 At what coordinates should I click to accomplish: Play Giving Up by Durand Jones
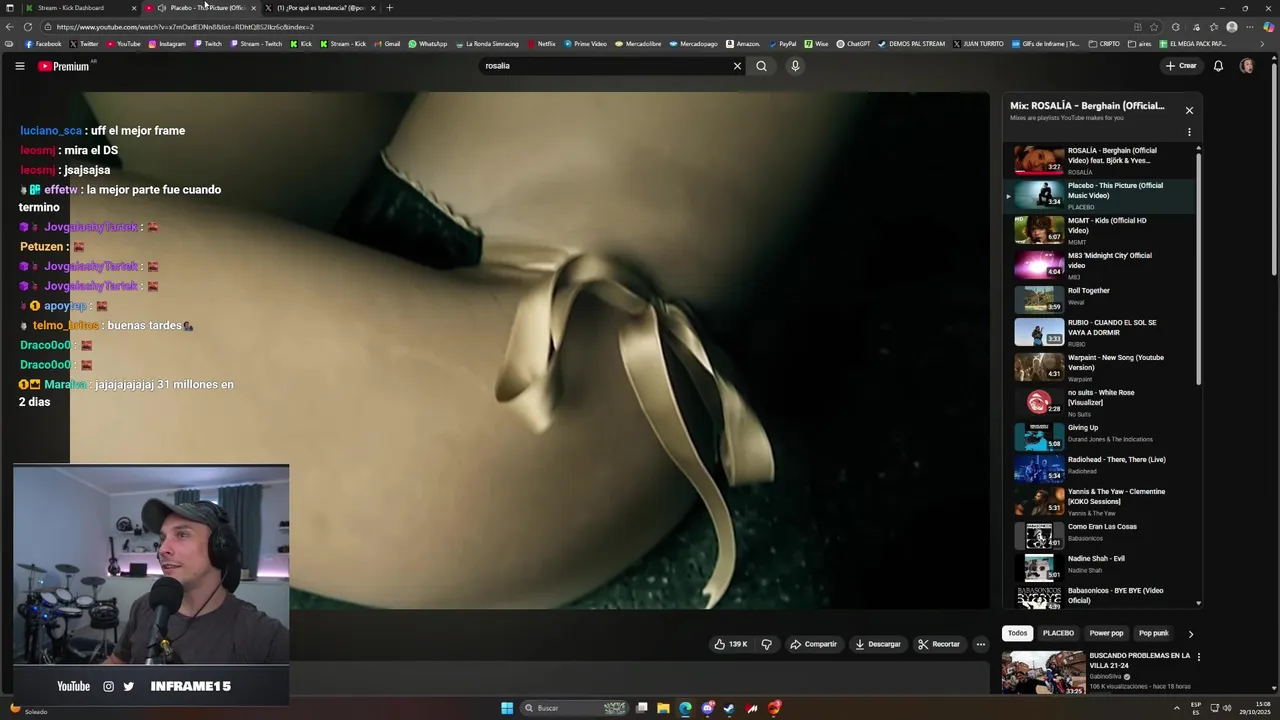(x=1098, y=435)
